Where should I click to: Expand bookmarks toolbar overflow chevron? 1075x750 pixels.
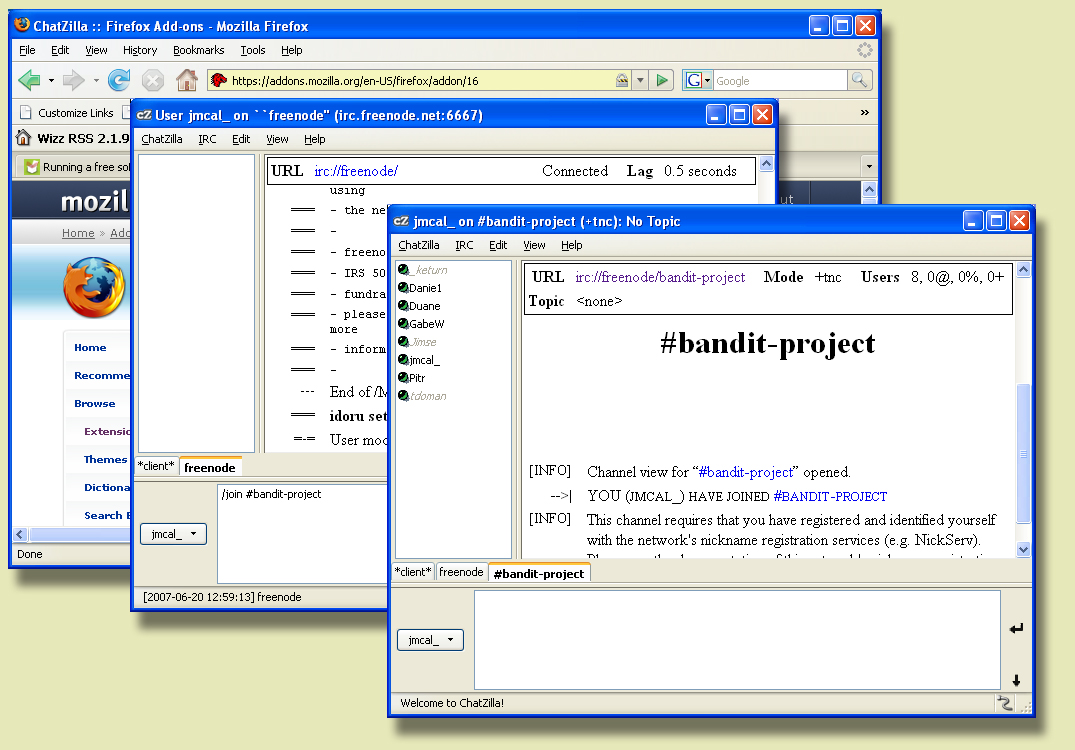point(865,112)
